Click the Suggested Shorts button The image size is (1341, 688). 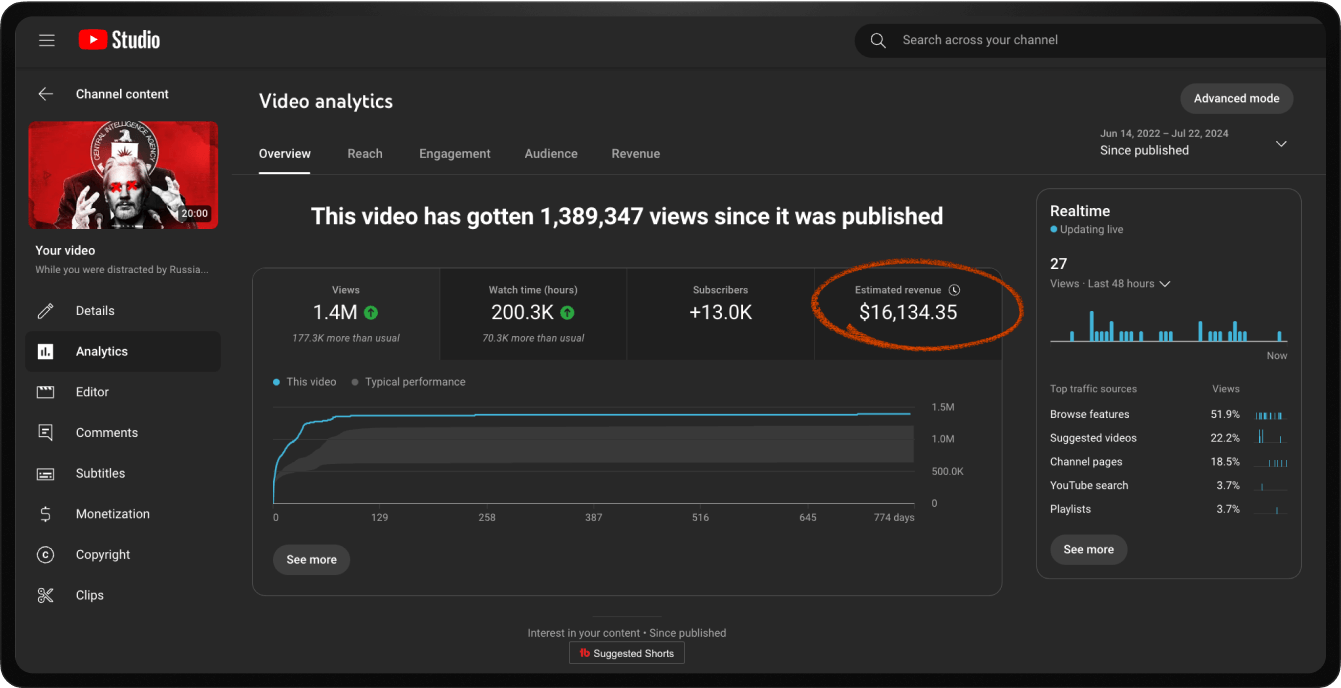click(627, 654)
